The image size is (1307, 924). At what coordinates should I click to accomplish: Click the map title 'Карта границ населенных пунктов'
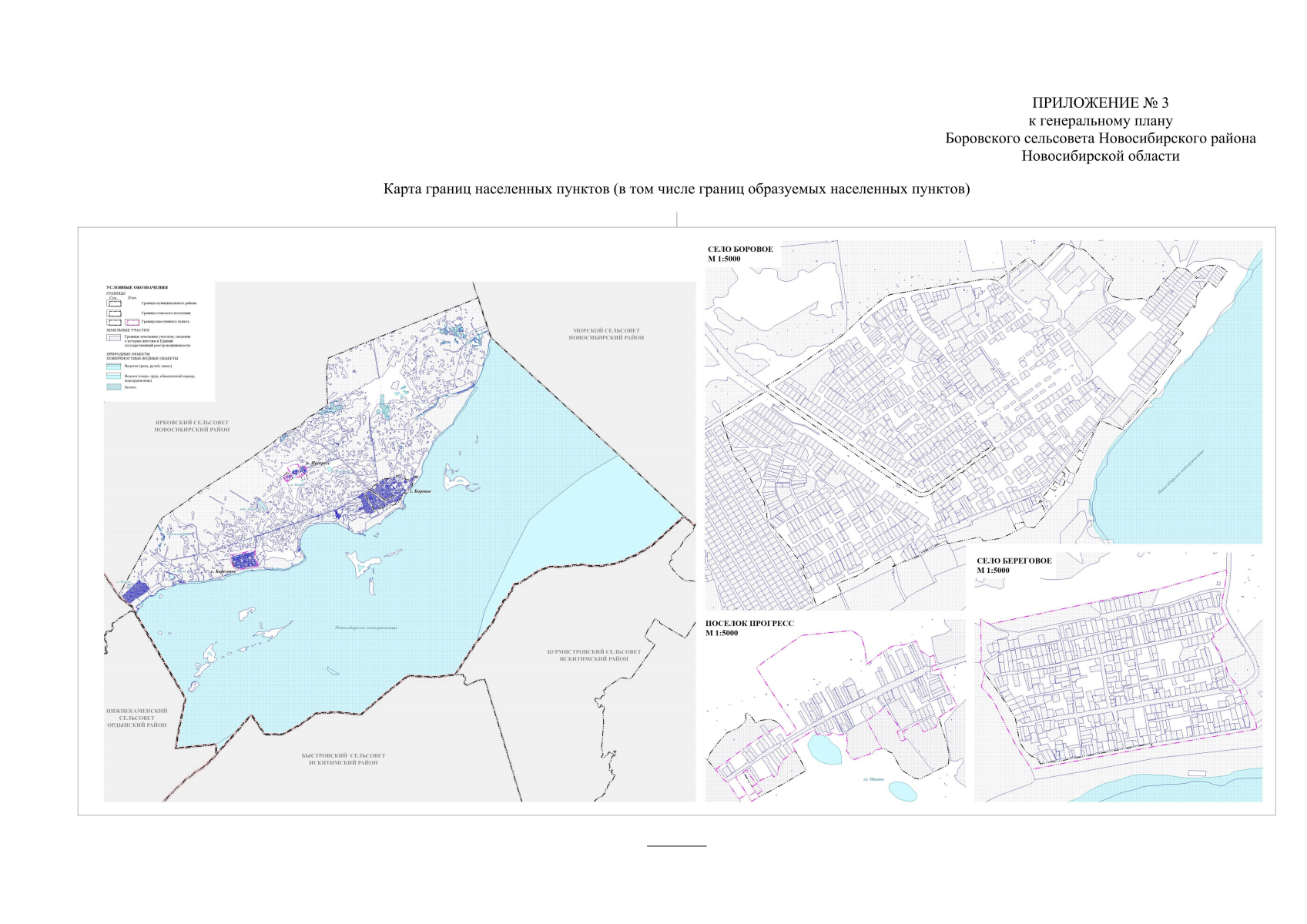[676, 189]
